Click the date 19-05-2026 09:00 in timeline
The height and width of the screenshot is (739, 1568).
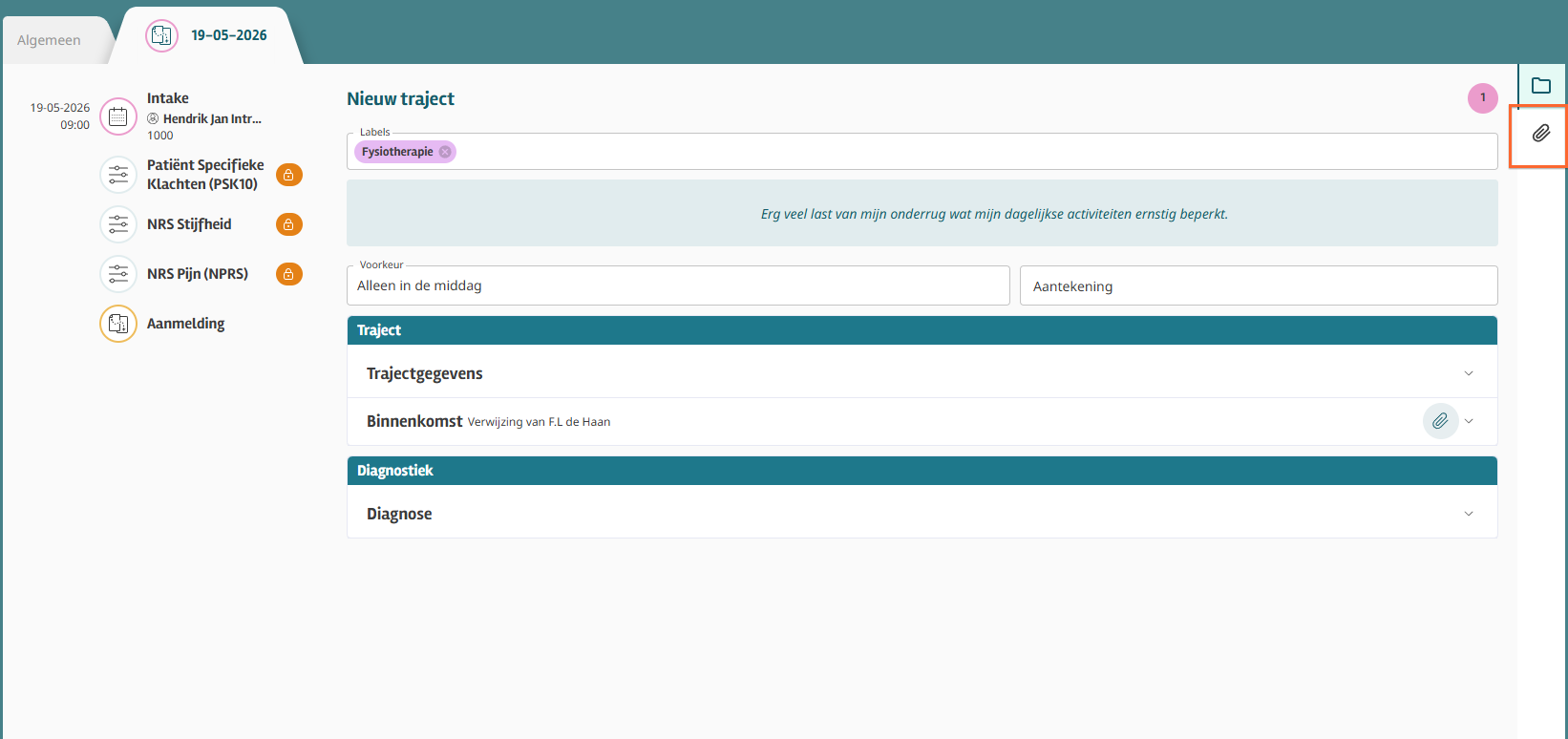click(x=60, y=116)
